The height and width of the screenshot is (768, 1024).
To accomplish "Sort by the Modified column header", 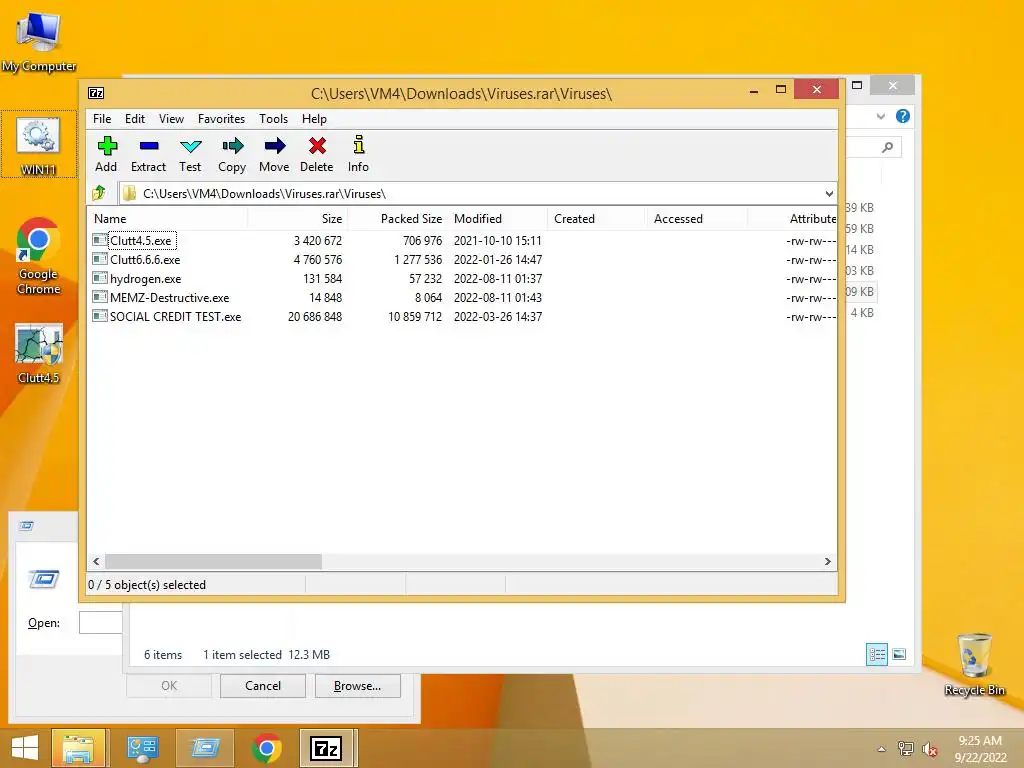I will [498, 219].
